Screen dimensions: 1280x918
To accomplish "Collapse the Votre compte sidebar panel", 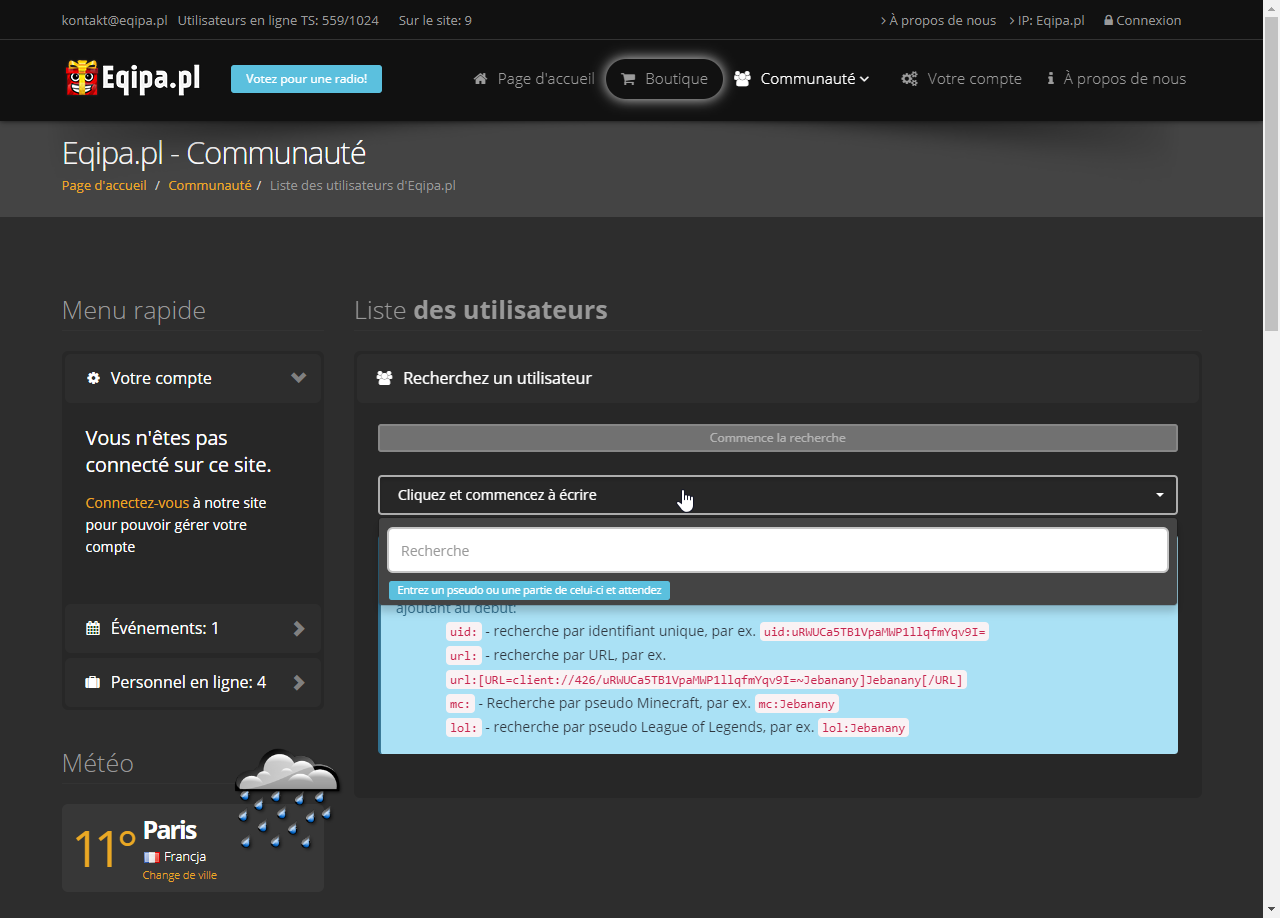I will pos(298,378).
